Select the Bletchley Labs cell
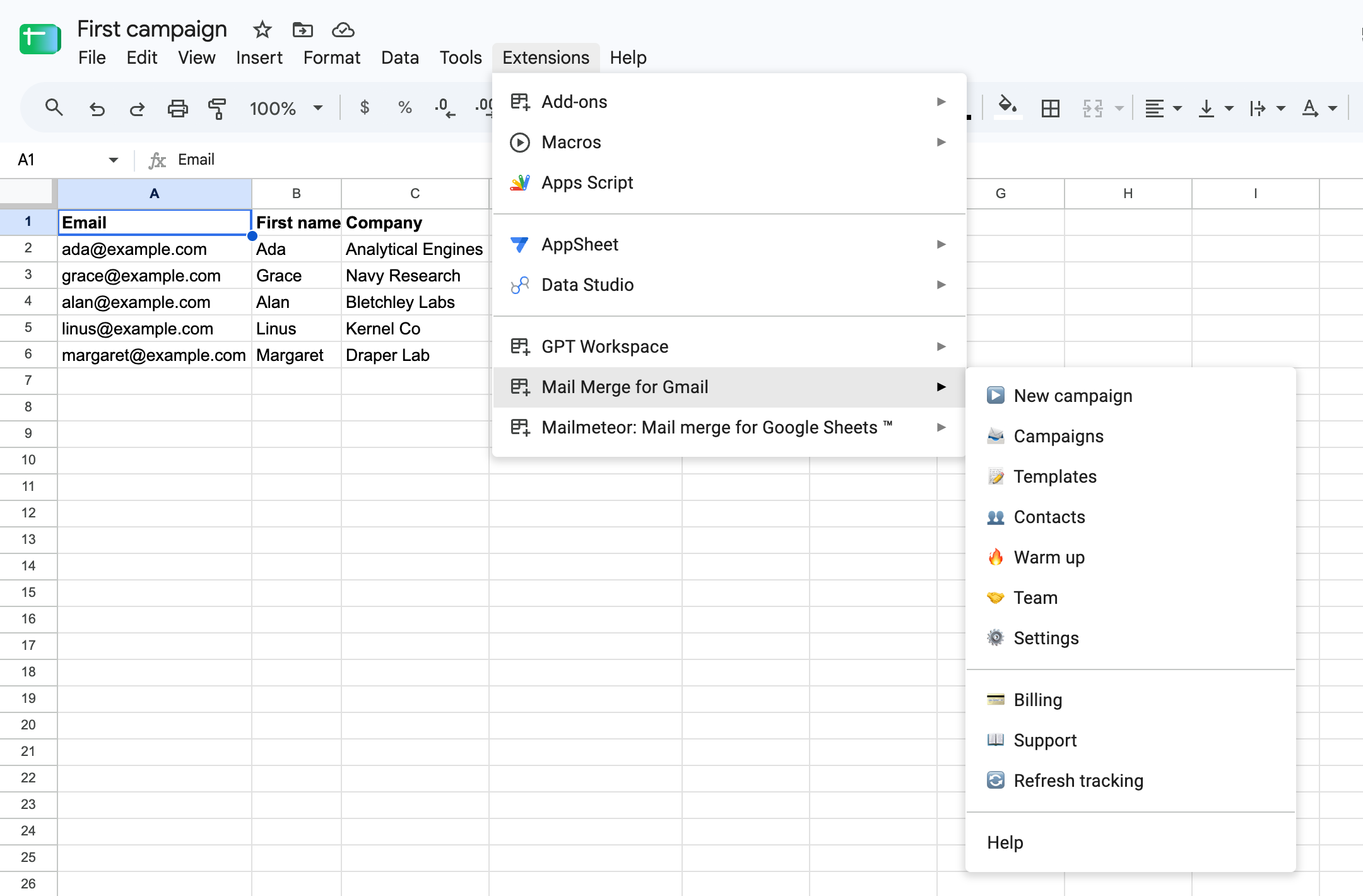This screenshot has height=896, width=1363. (415, 302)
